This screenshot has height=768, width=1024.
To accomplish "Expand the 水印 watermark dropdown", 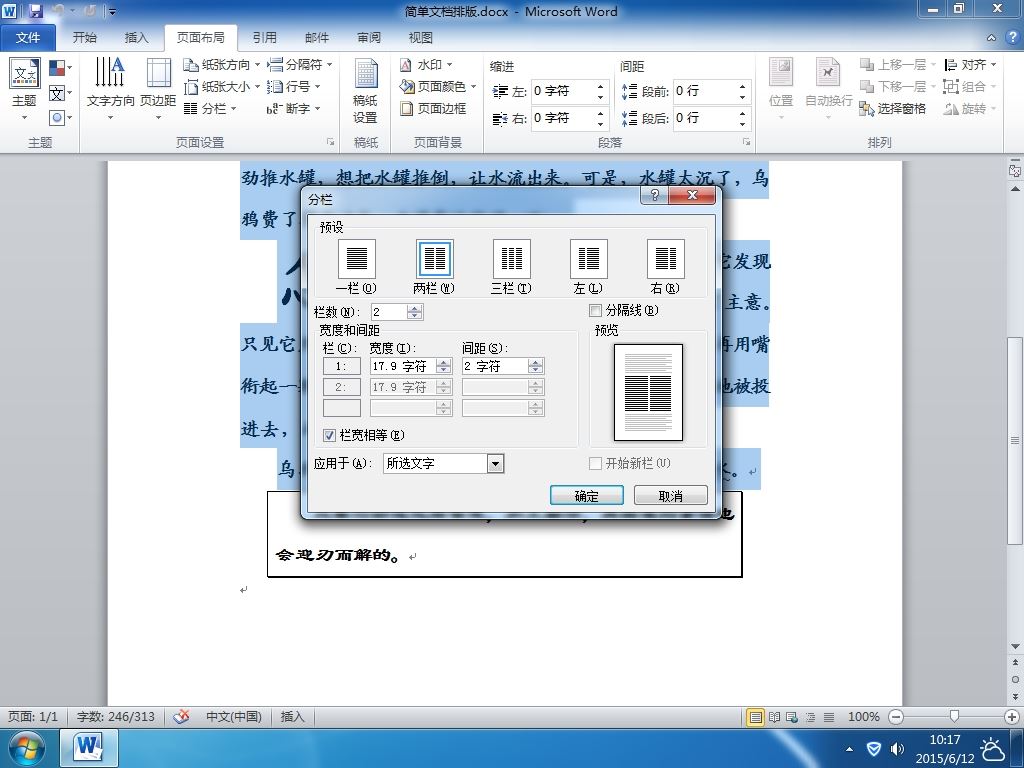I will pos(450,65).
